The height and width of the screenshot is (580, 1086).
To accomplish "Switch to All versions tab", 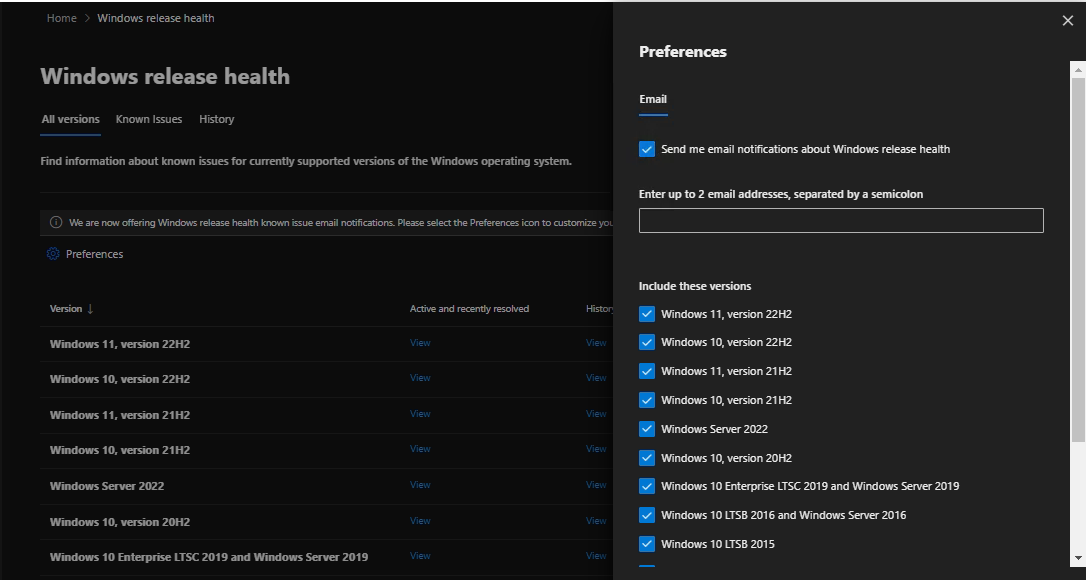I will 71,119.
